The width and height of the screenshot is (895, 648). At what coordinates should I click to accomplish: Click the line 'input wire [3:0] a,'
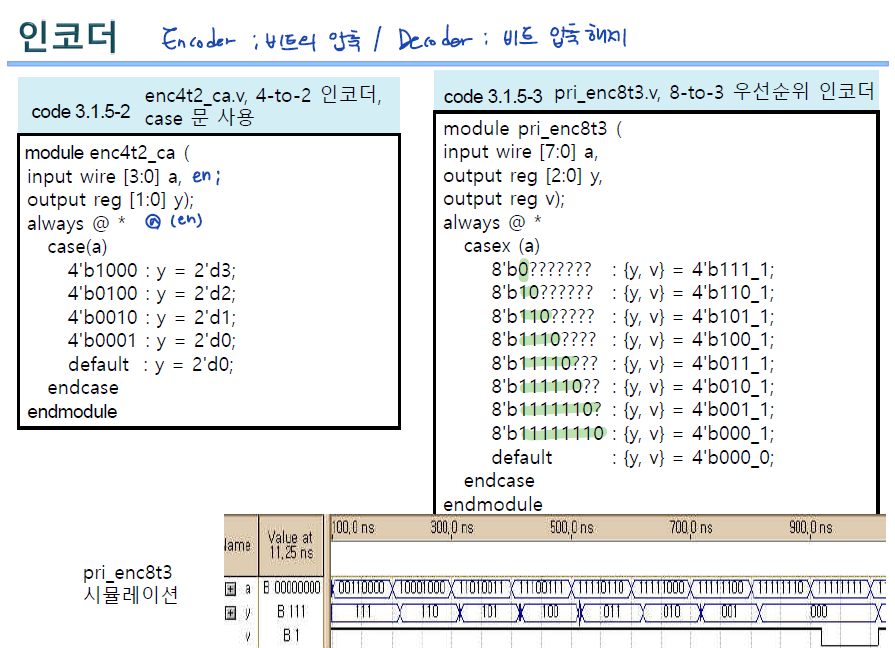pyautogui.click(x=104, y=177)
